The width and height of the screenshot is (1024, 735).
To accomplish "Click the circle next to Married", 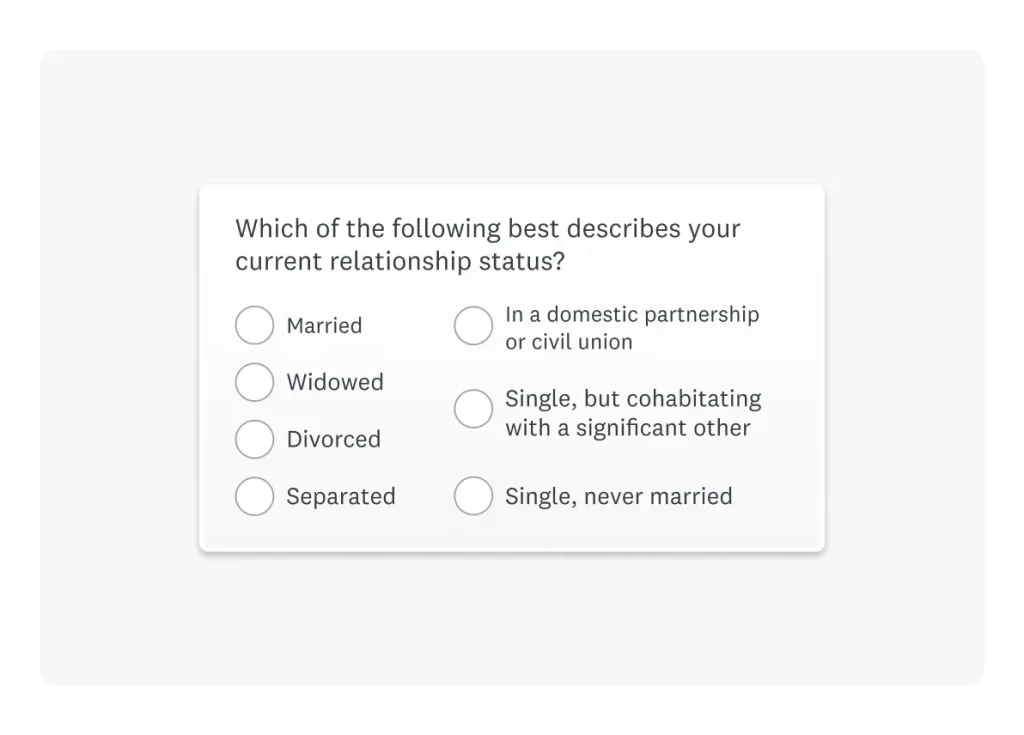I will pos(254,325).
